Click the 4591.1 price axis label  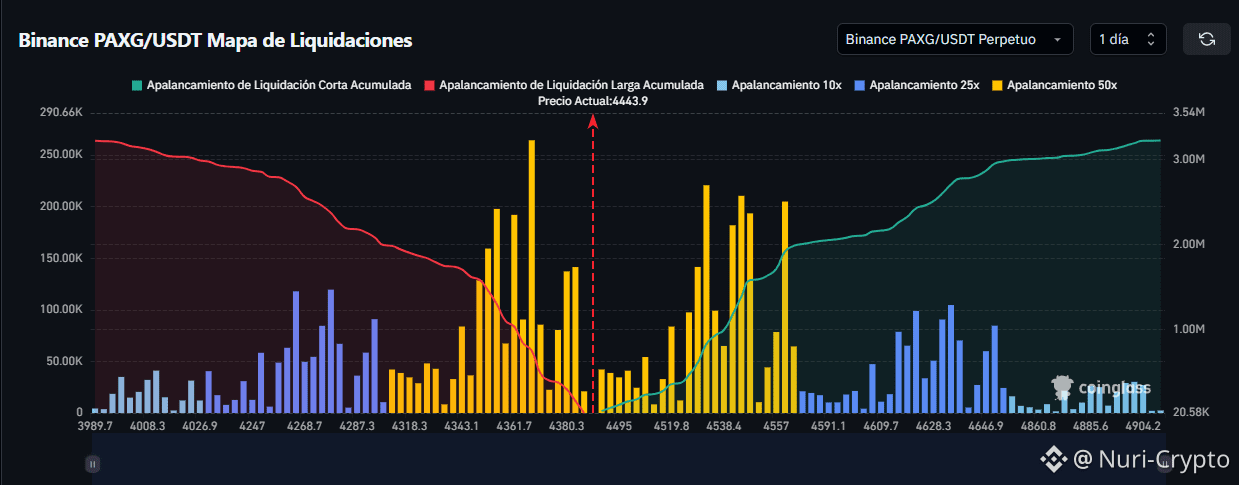pyautogui.click(x=828, y=426)
